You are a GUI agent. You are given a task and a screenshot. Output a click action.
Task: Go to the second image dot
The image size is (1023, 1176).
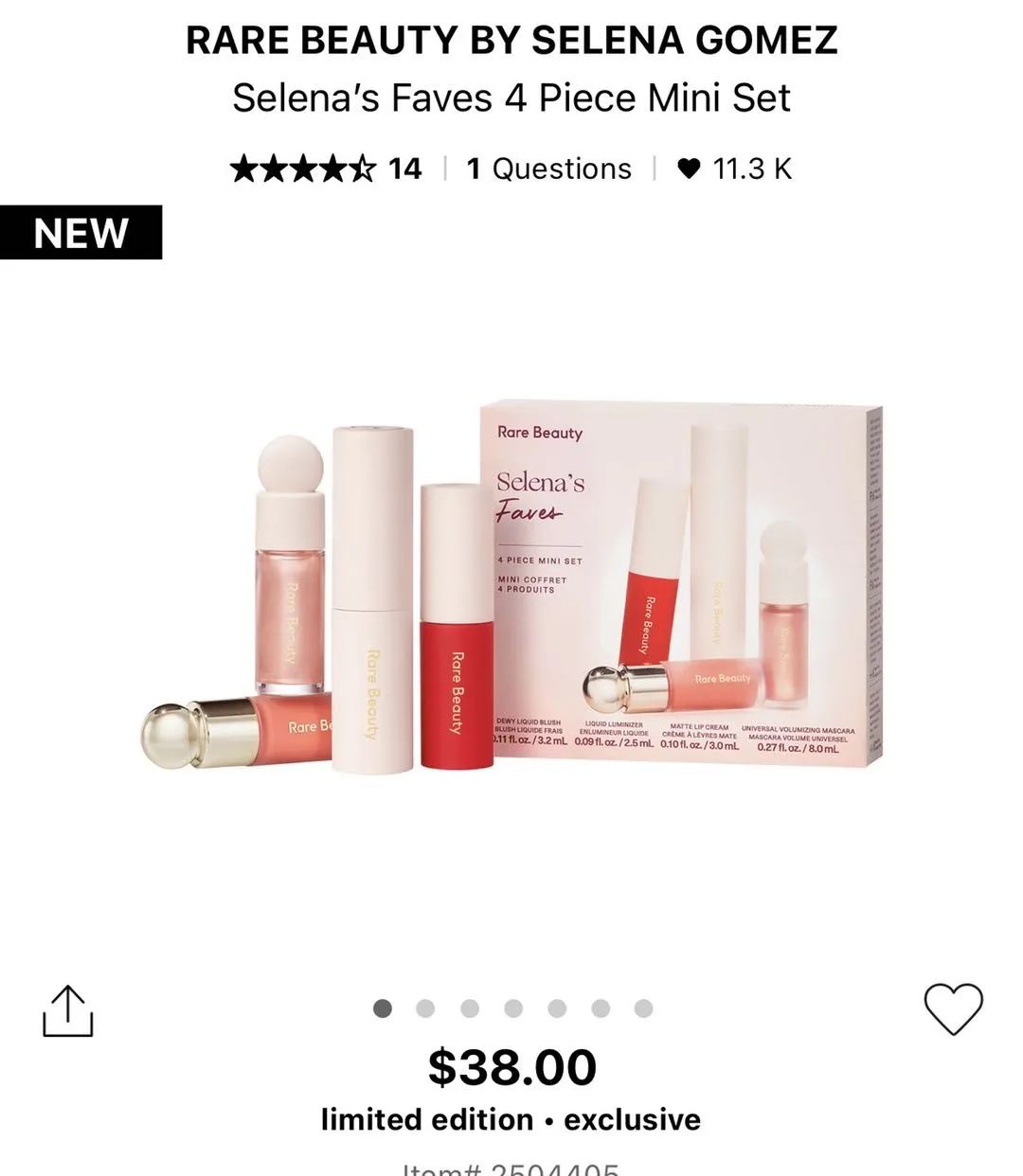coord(426,1008)
